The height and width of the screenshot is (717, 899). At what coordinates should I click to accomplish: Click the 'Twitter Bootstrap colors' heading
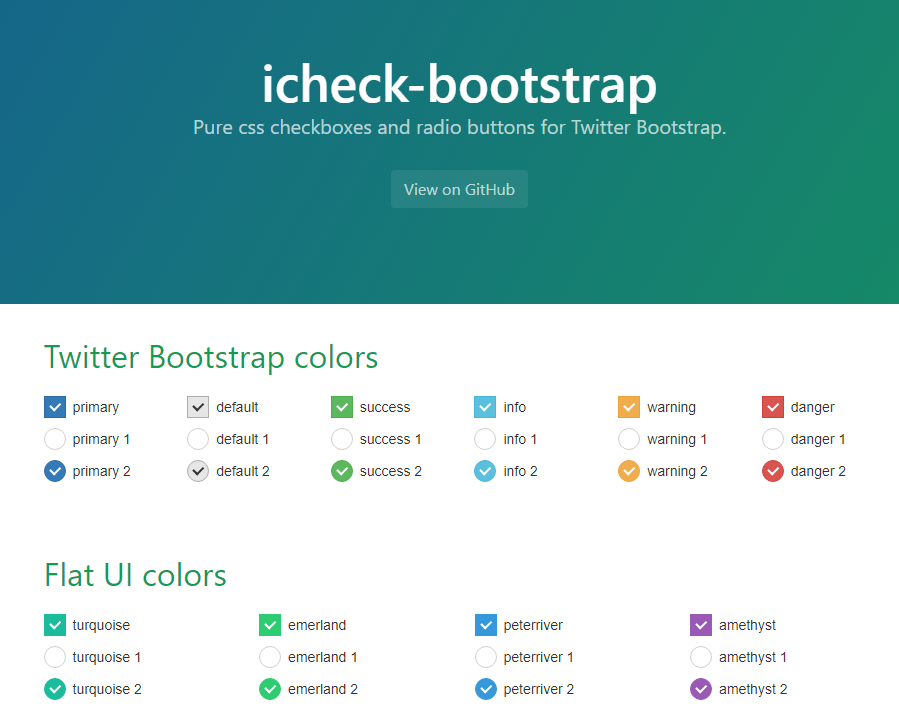[211, 357]
